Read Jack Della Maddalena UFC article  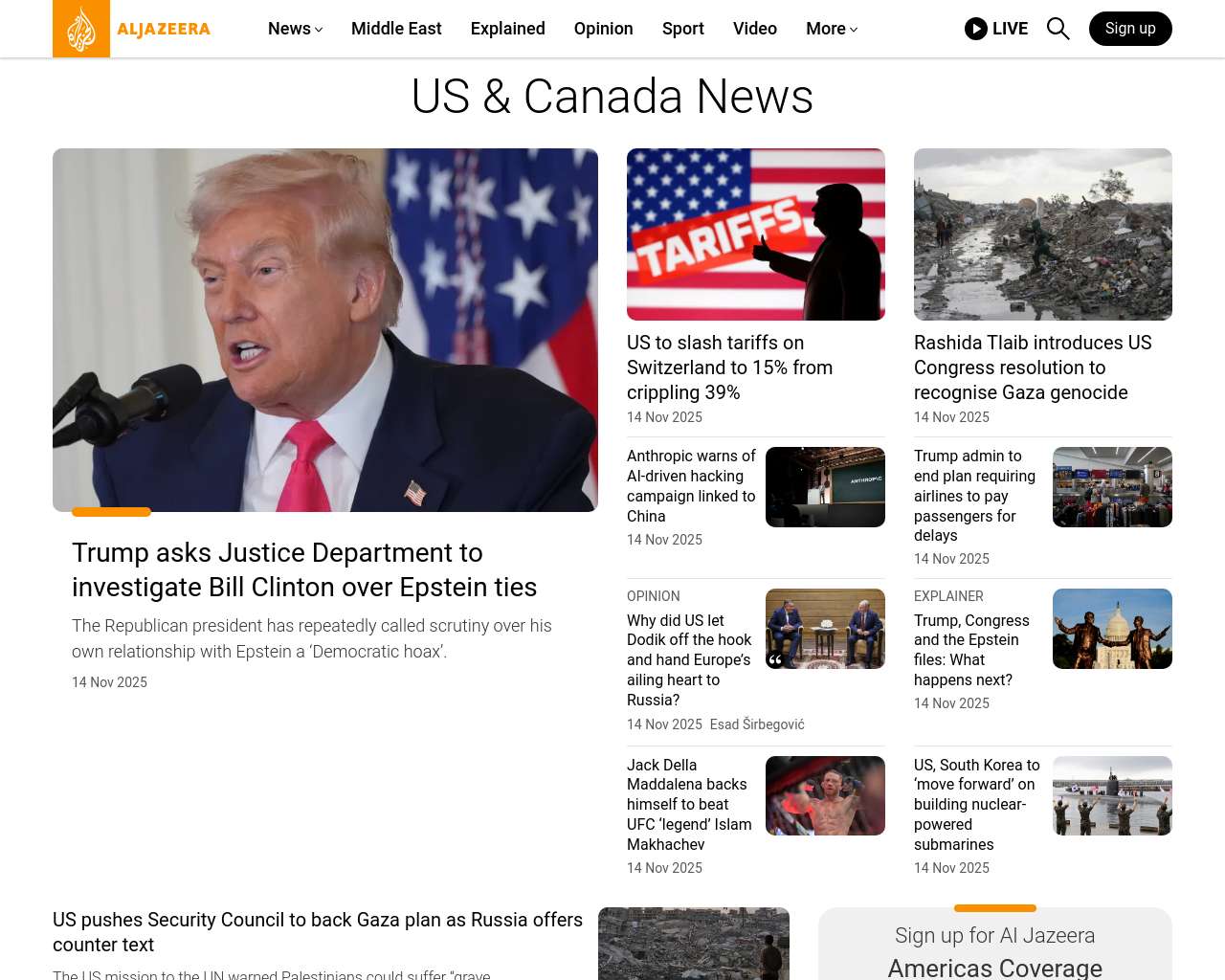[689, 805]
